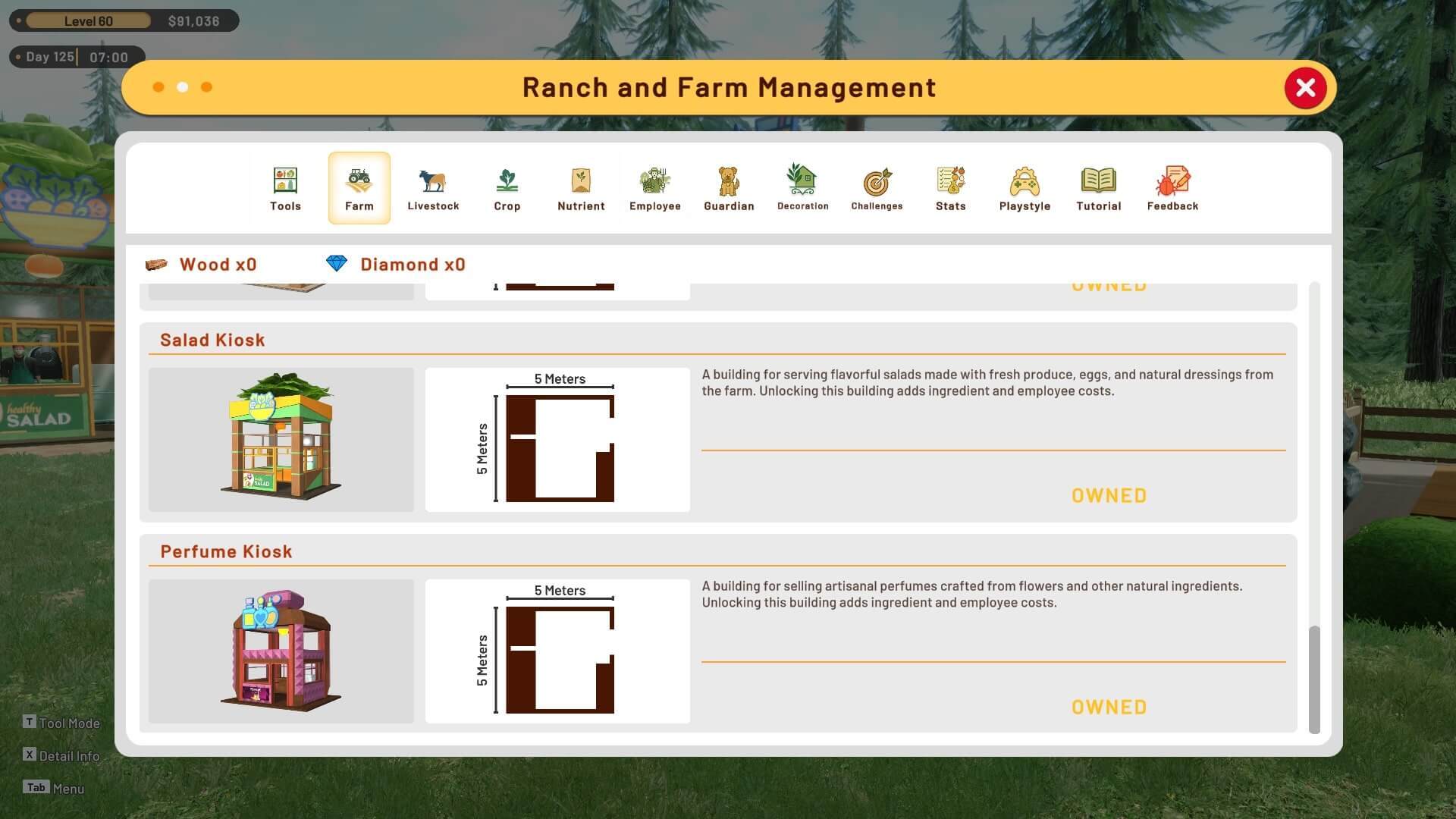Click the vertical scrollbar handle
The image size is (1456, 819).
(1314, 679)
